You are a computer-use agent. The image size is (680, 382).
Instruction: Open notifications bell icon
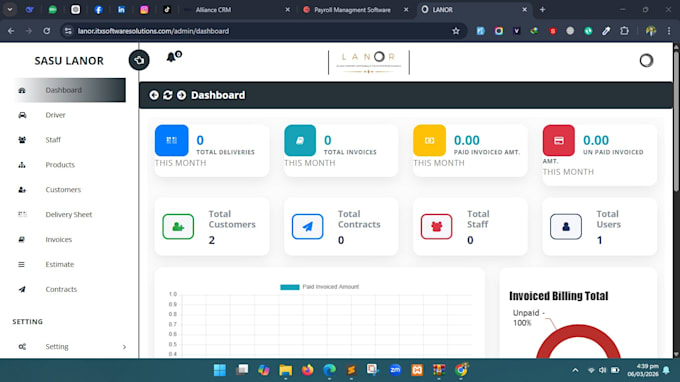[x=171, y=57]
